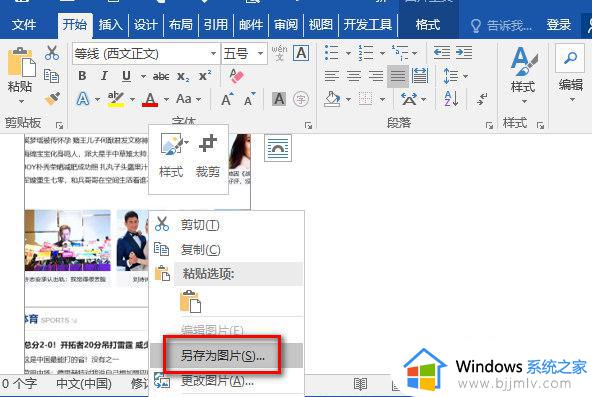
Task: Choose 复制(C) from context menu
Action: pyautogui.click(x=227, y=249)
